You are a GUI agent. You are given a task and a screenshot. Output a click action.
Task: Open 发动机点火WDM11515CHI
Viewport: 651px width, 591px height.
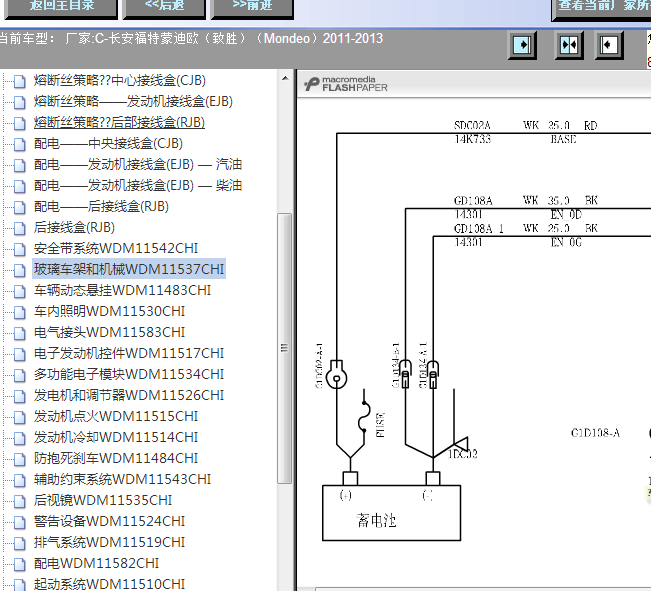click(x=116, y=416)
